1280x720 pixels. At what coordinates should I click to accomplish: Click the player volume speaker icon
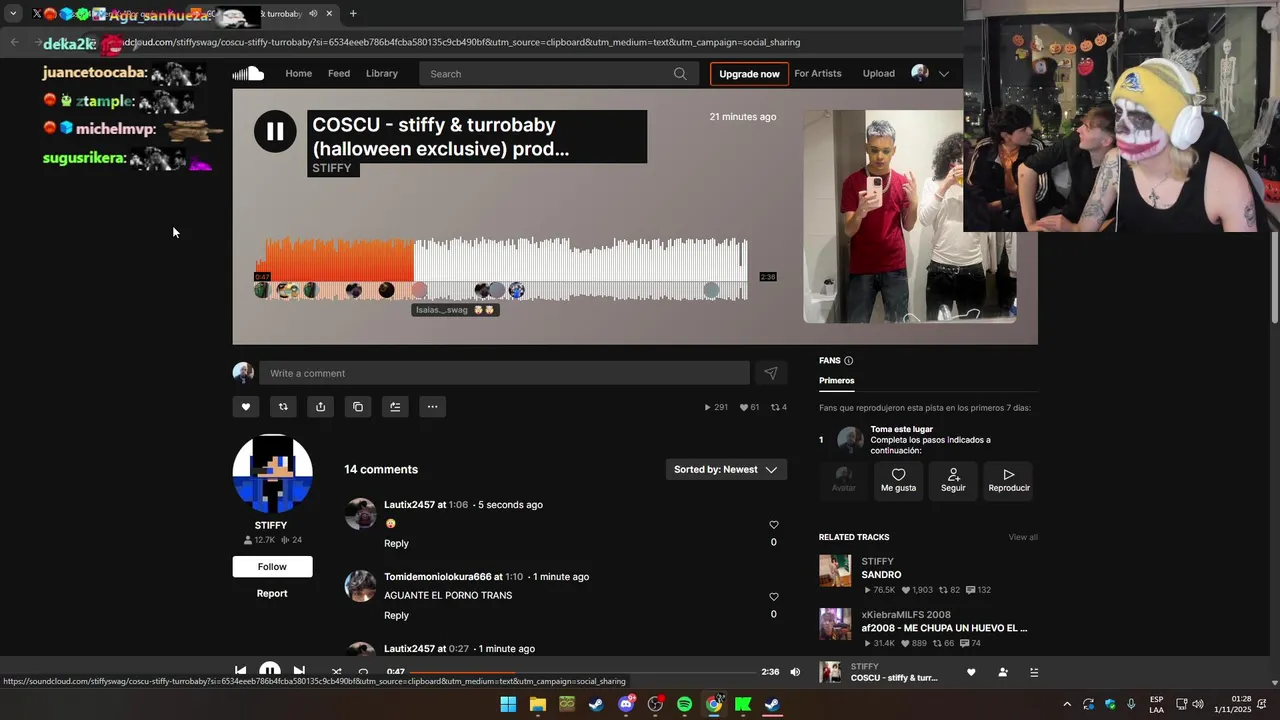(795, 672)
